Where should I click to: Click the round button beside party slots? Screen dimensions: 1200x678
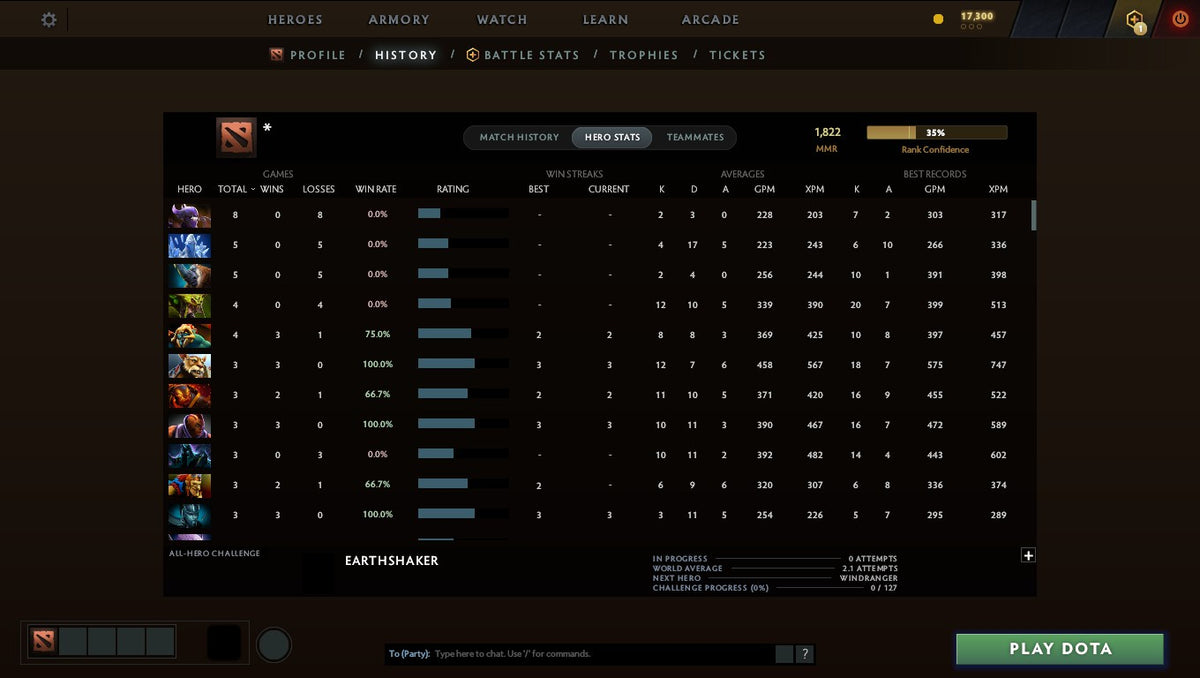point(273,645)
